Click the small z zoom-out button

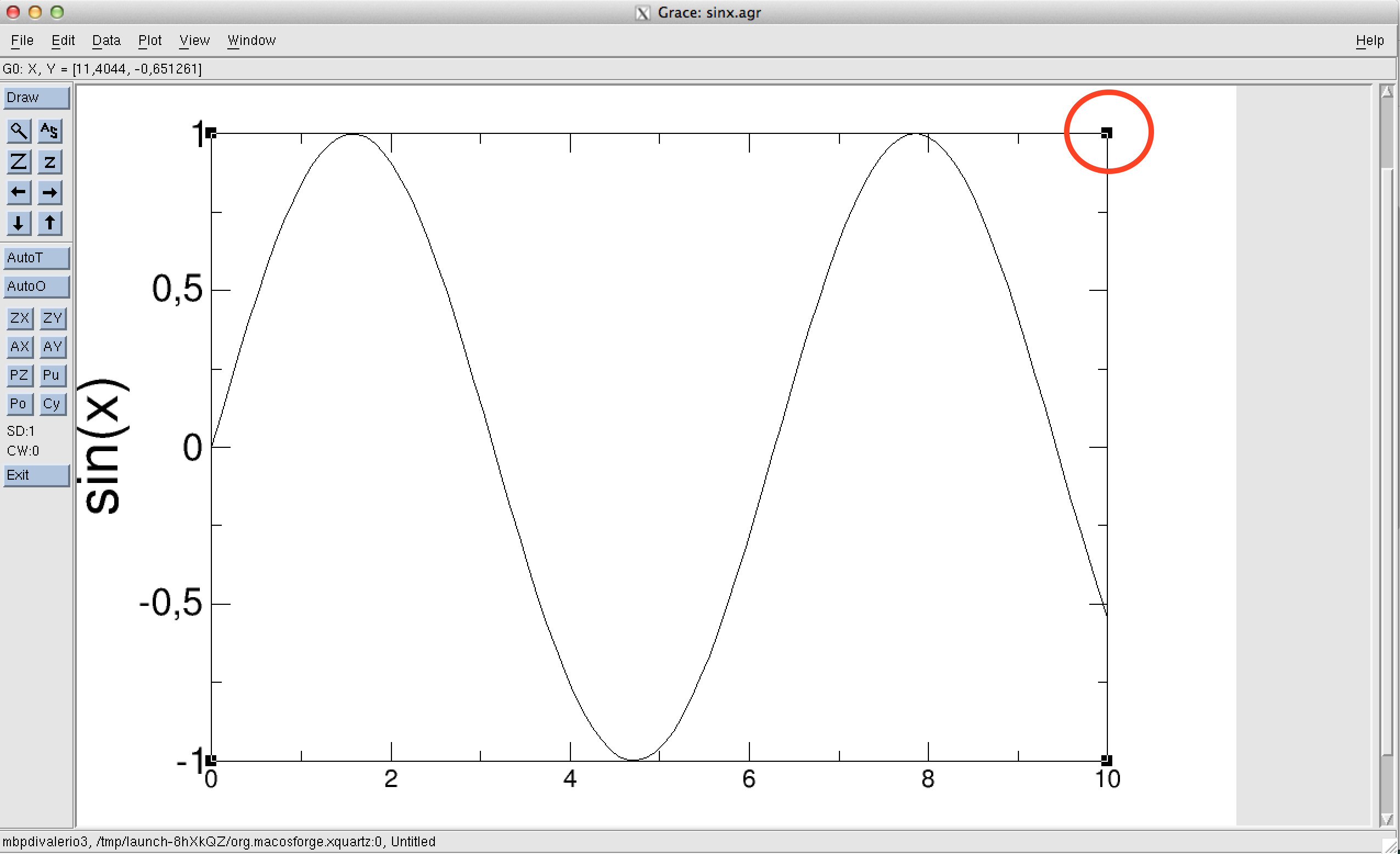[x=49, y=162]
